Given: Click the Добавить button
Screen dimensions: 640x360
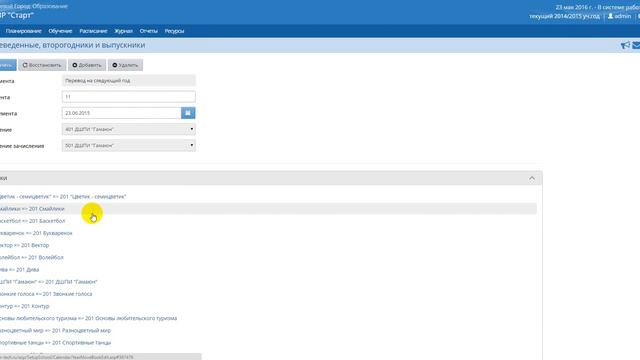Looking at the screenshot, I should click(87, 65).
